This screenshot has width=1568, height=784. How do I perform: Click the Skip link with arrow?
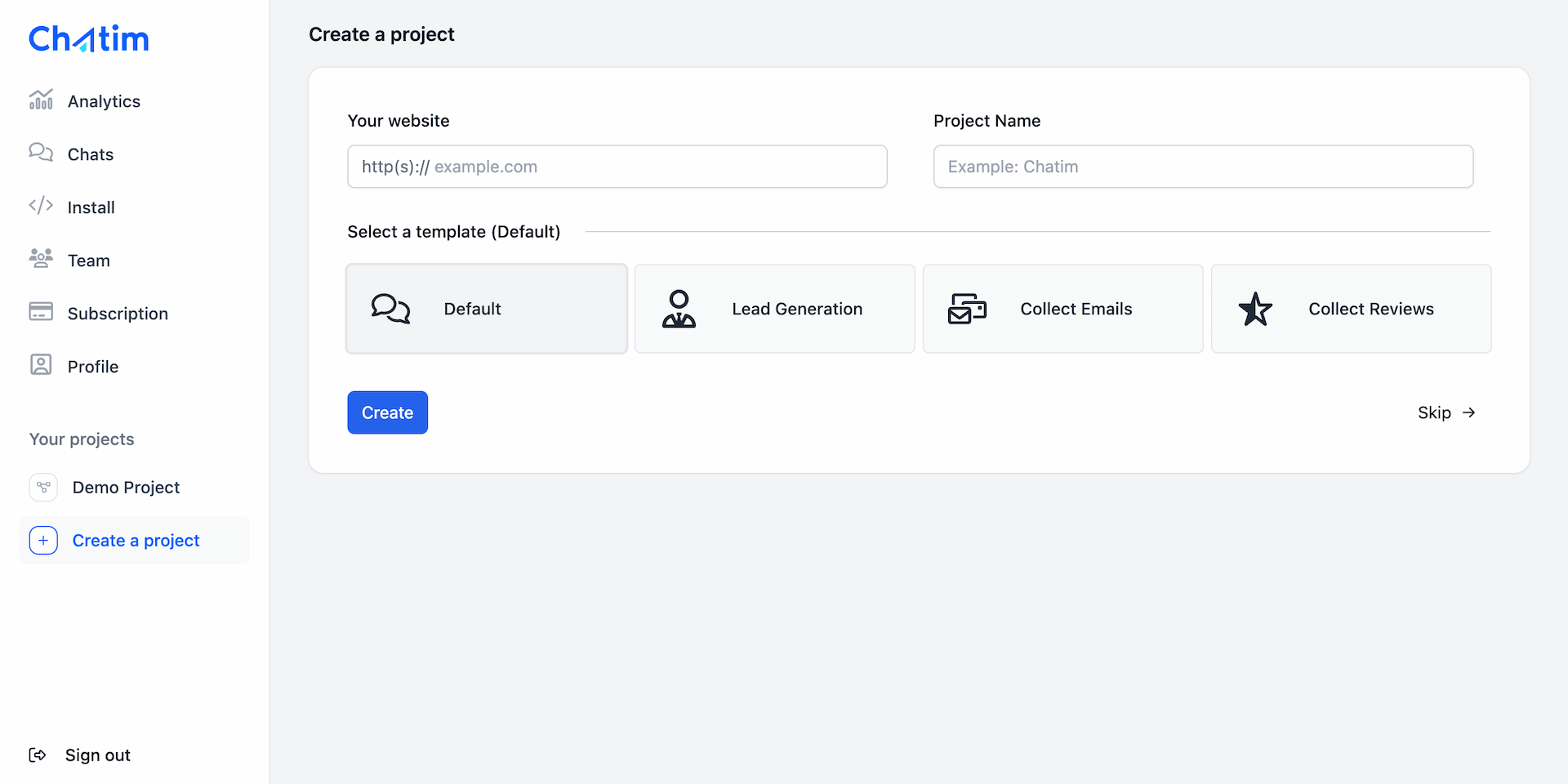(x=1445, y=412)
